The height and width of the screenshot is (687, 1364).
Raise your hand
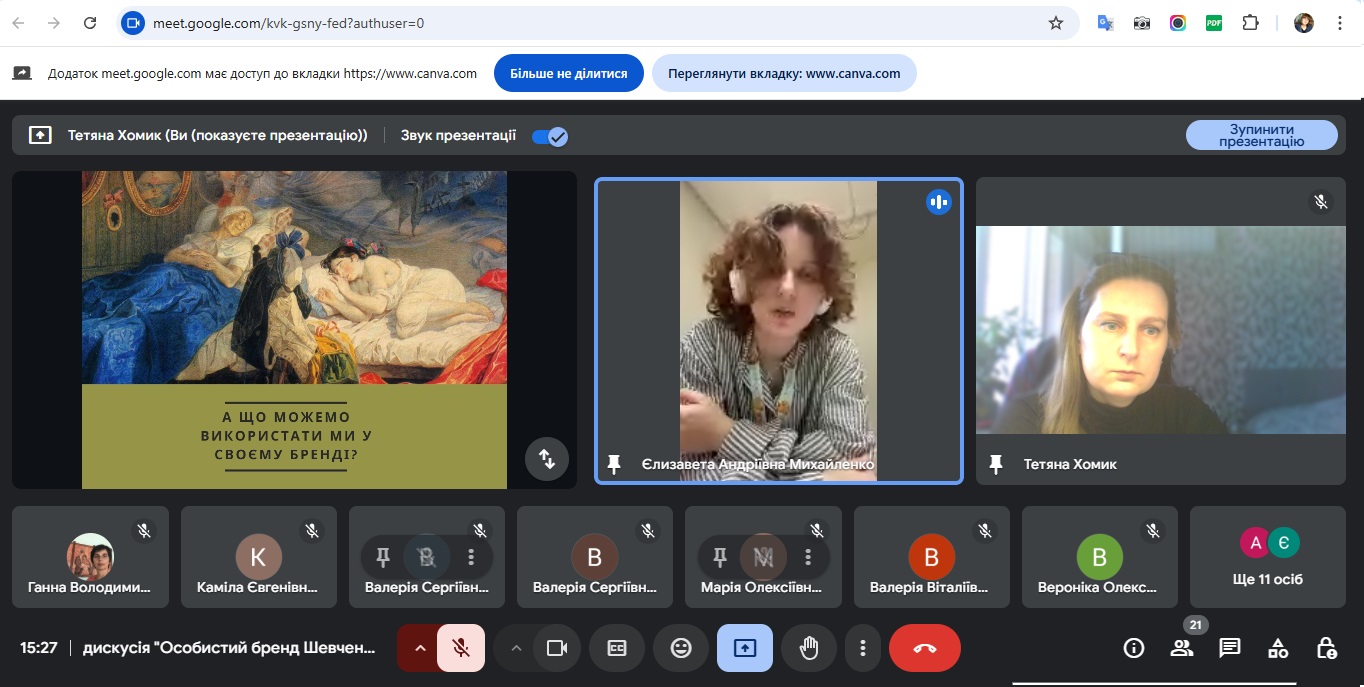coord(808,648)
